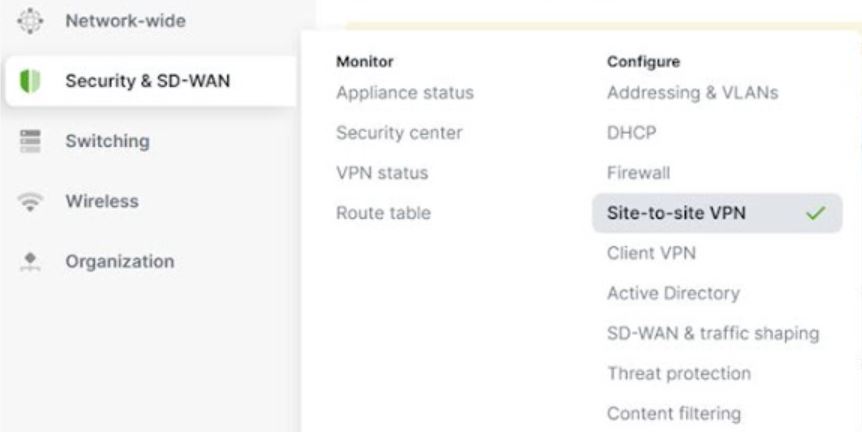862x432 pixels.
Task: Select Client VPN under Configure
Action: point(651,253)
